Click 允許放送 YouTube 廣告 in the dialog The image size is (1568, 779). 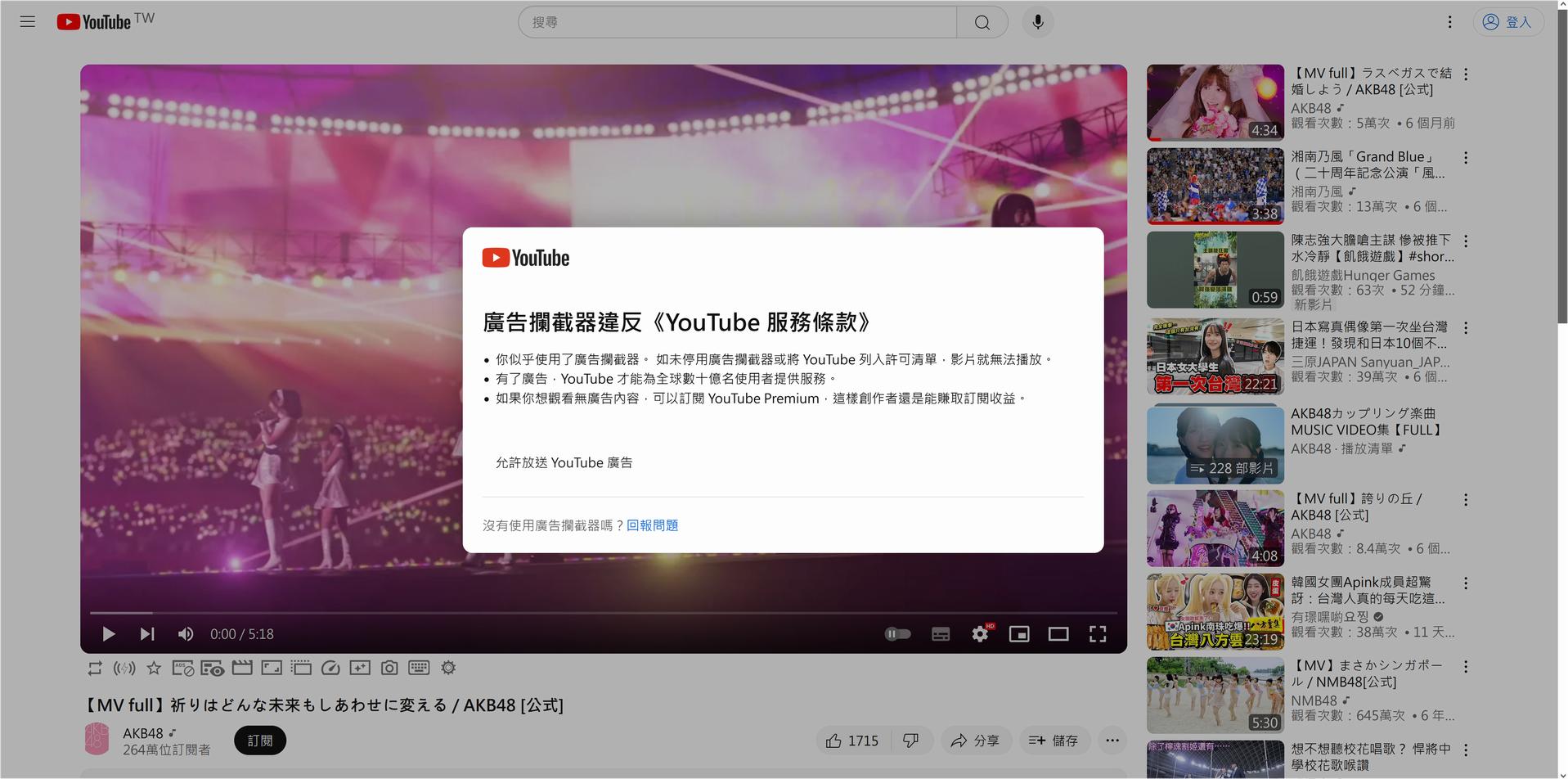click(x=564, y=463)
